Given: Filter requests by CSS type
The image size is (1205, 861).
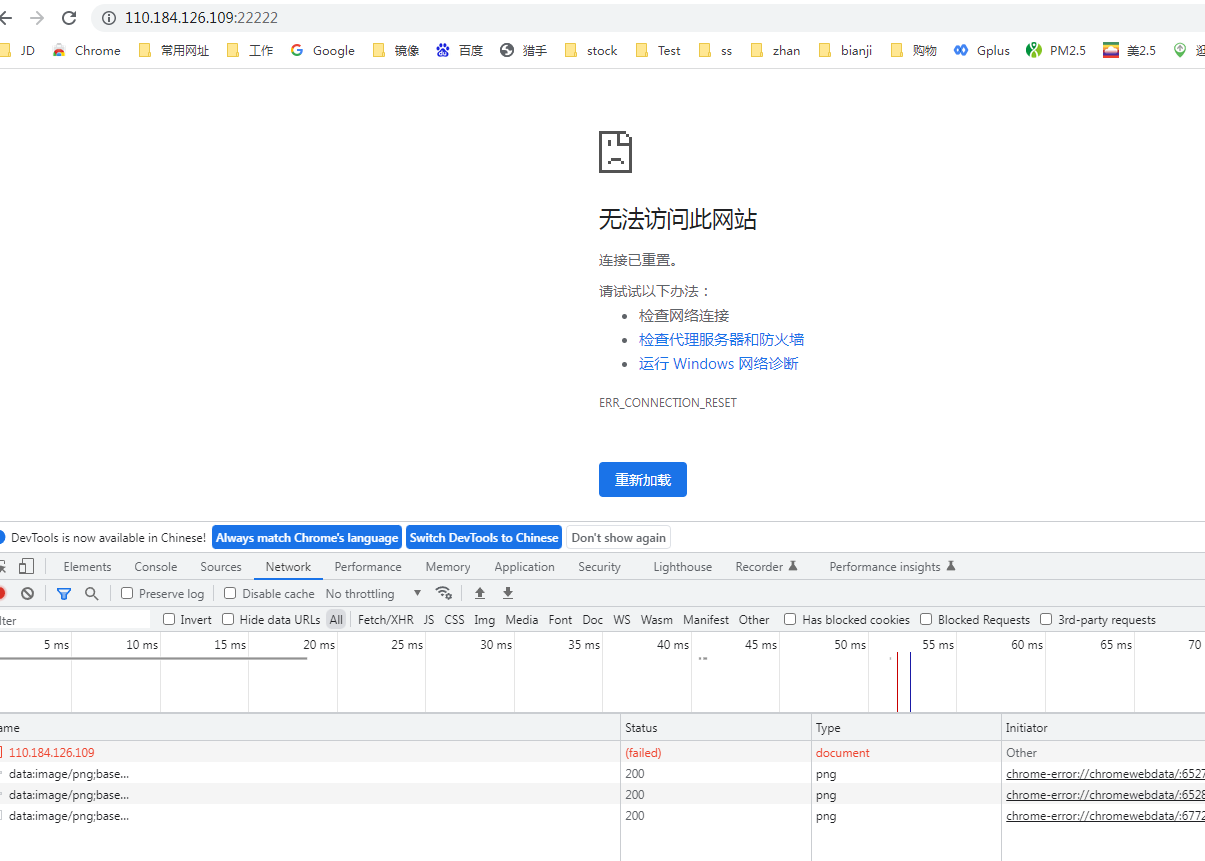Looking at the screenshot, I should click(x=455, y=619).
